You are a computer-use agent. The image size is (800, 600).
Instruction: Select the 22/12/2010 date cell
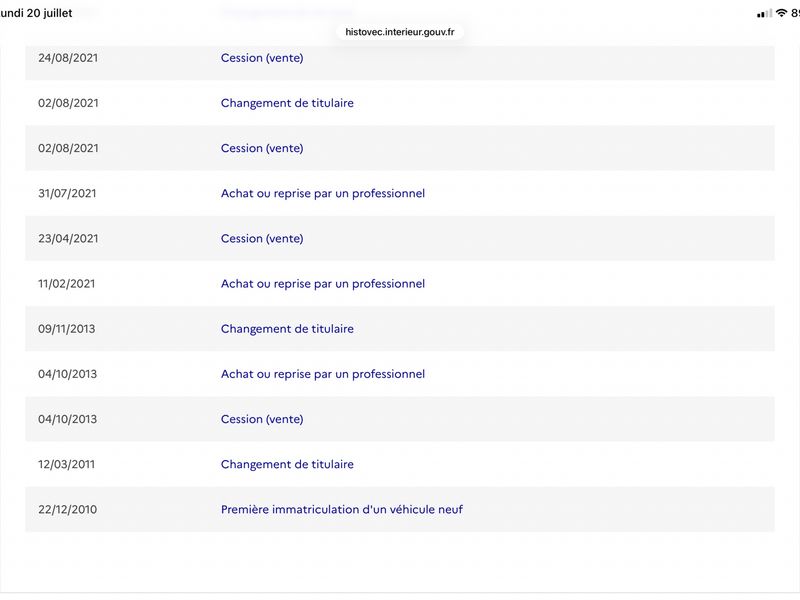point(67,510)
